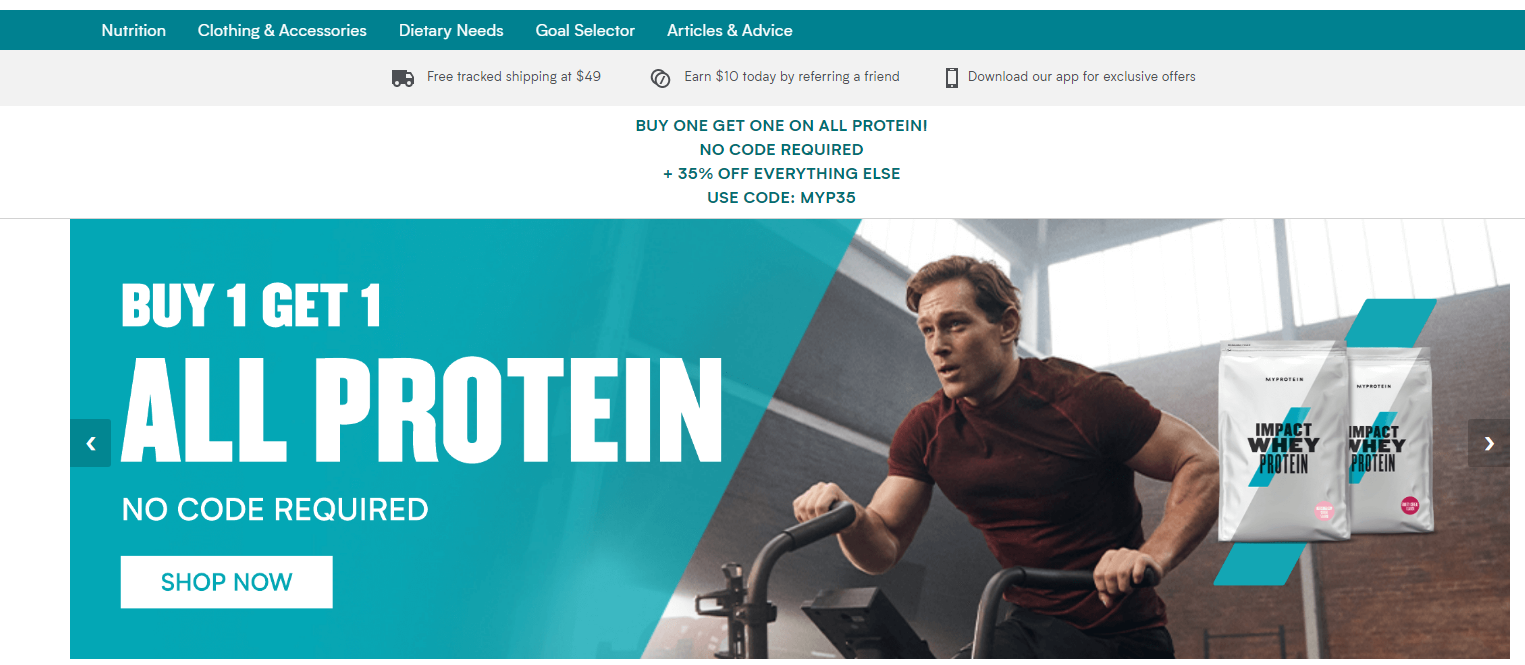Open Clothing & Accessories menu
This screenshot has width=1525, height=665.
pyautogui.click(x=282, y=30)
